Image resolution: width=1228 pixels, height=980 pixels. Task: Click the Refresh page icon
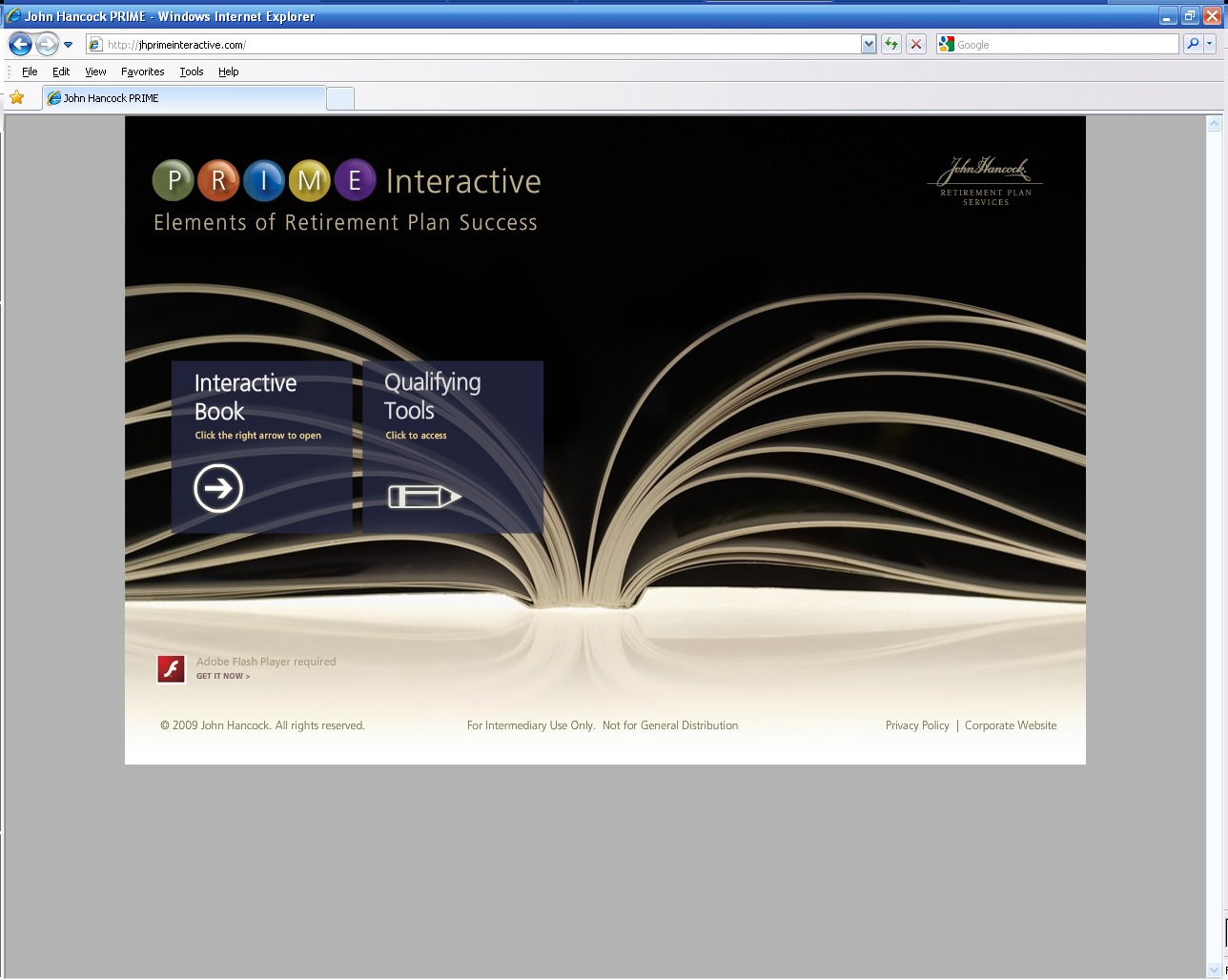point(891,44)
